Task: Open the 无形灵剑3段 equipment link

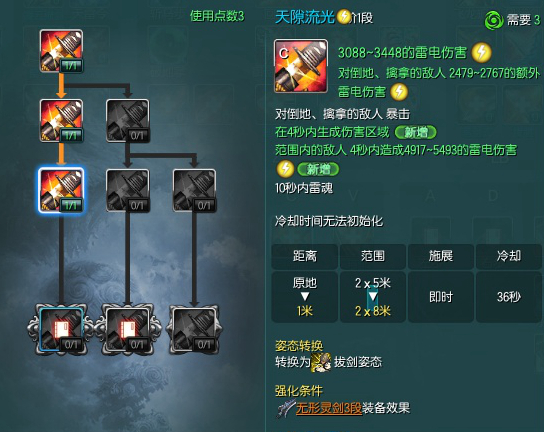Action: point(329,408)
